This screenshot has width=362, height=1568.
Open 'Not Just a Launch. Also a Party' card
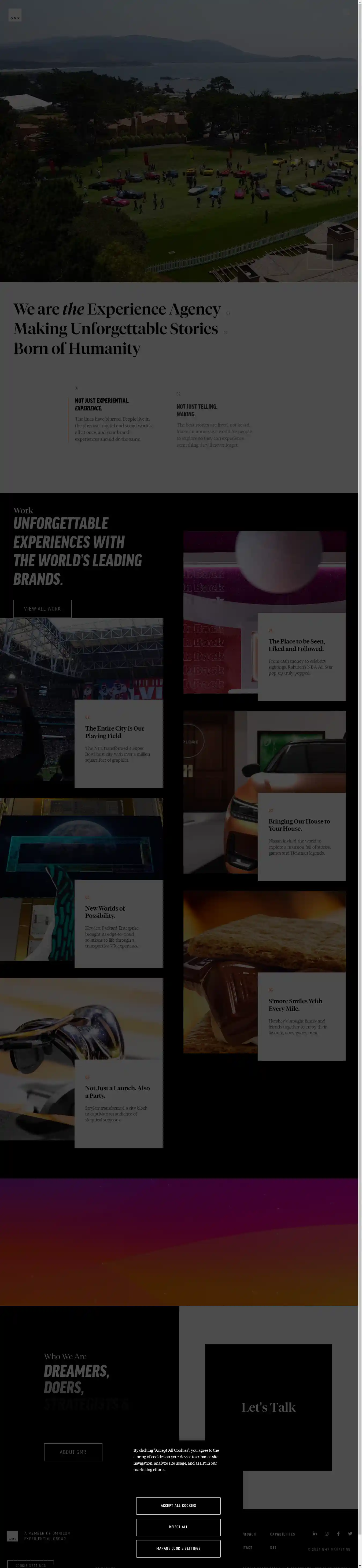click(x=119, y=1103)
